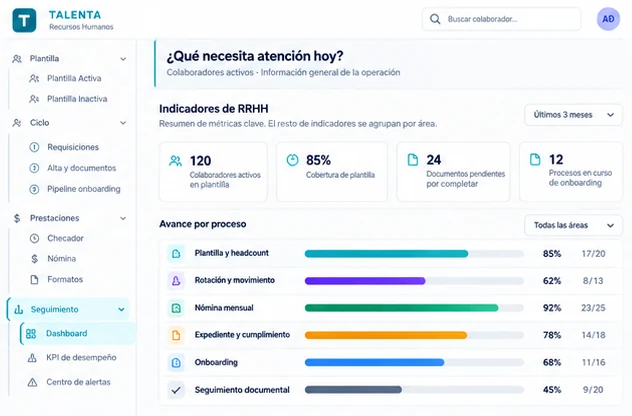The width and height of the screenshot is (632, 416).
Task: Click the Documentos pendientes por completar text
Action: click(466, 179)
